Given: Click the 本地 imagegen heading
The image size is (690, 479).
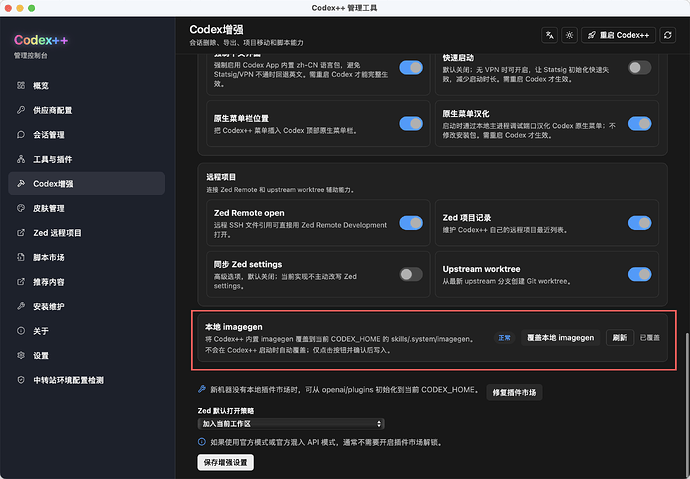Looking at the screenshot, I should click(x=234, y=327).
